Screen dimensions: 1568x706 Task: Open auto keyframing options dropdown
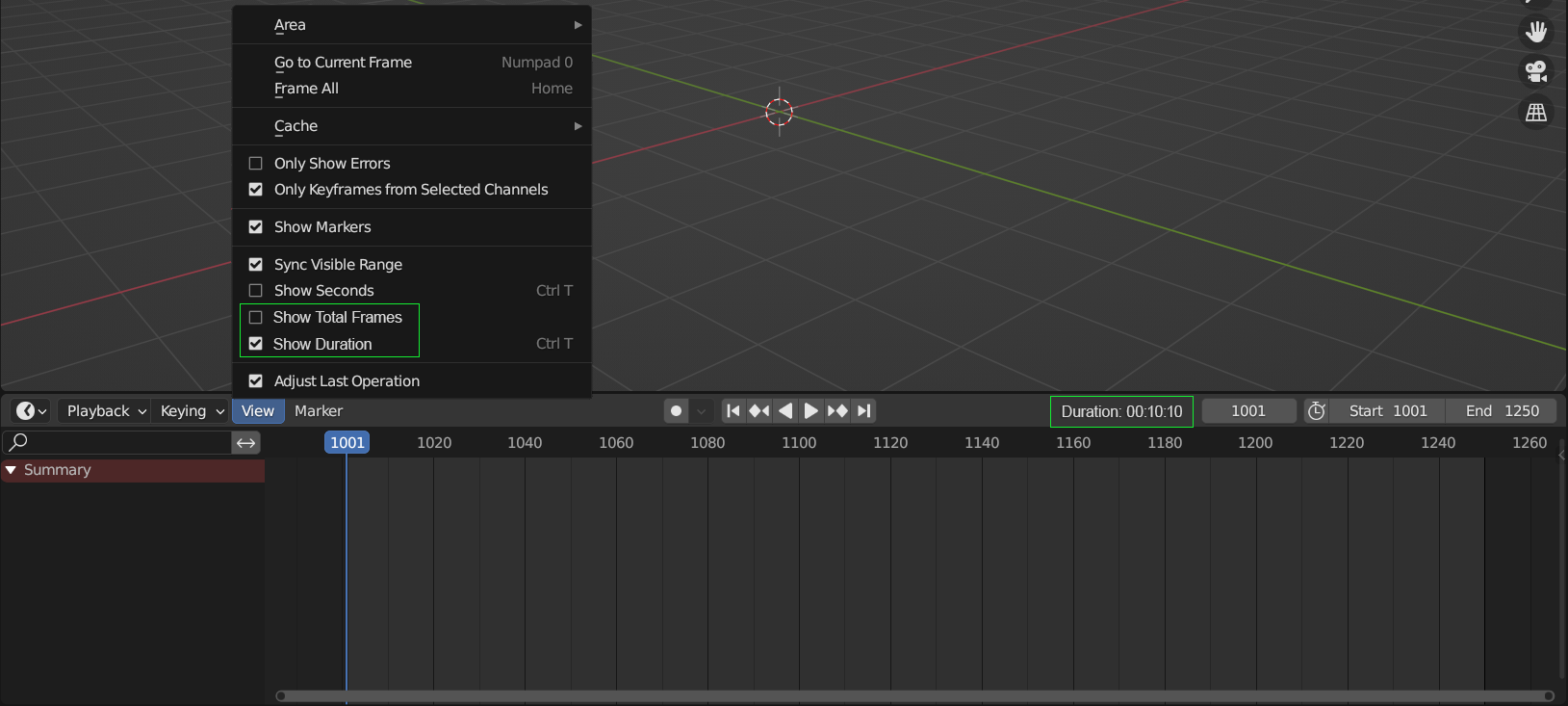(x=702, y=411)
